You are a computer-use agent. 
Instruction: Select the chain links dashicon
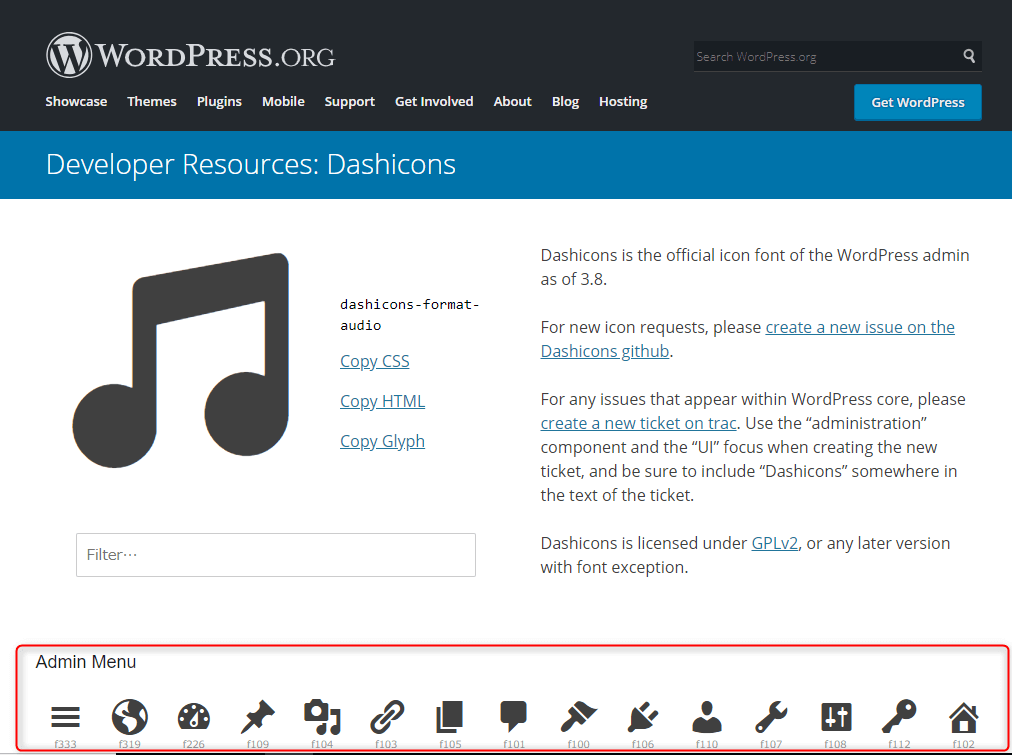click(386, 717)
